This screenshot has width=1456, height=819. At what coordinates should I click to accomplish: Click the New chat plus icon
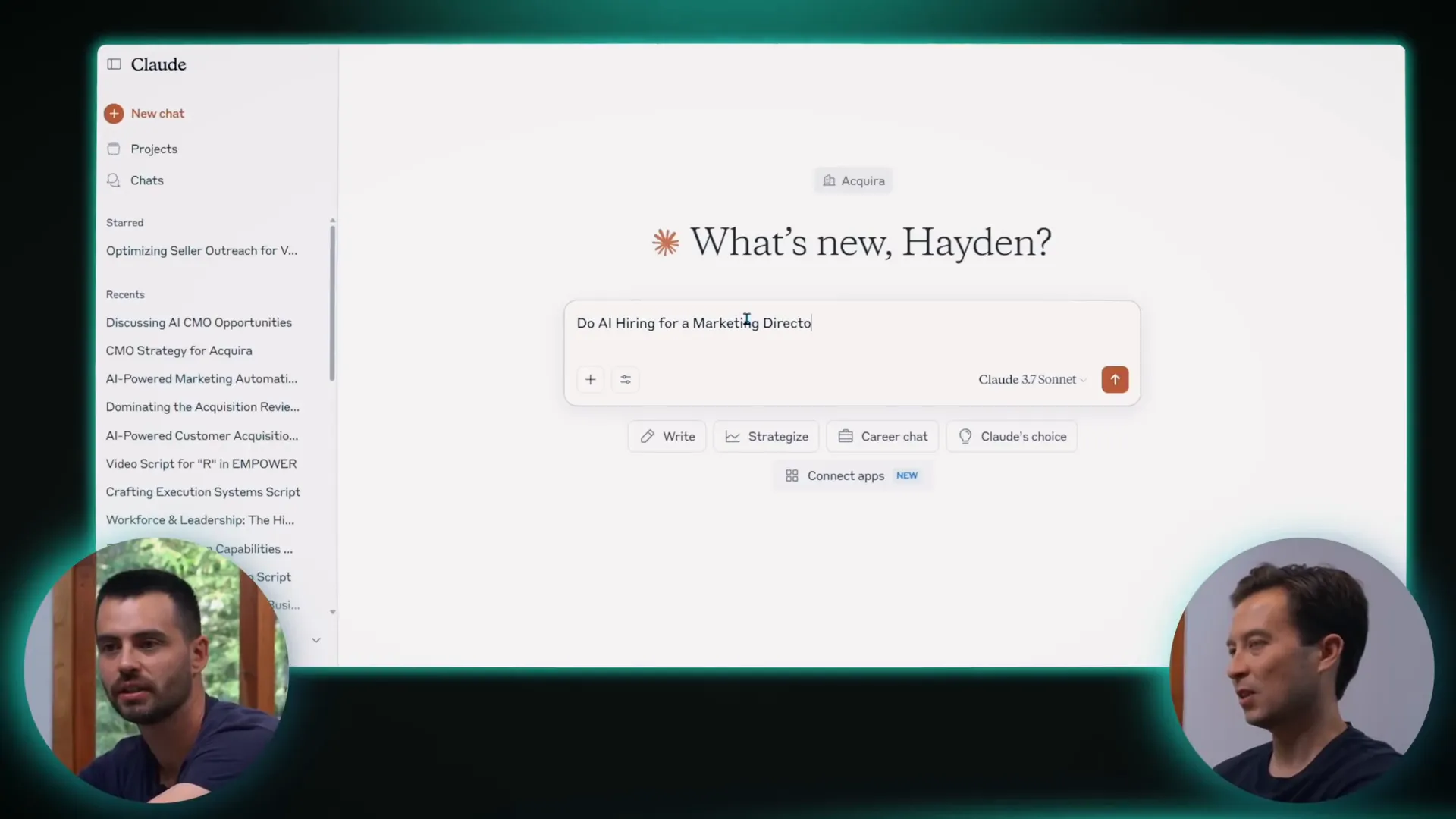114,114
